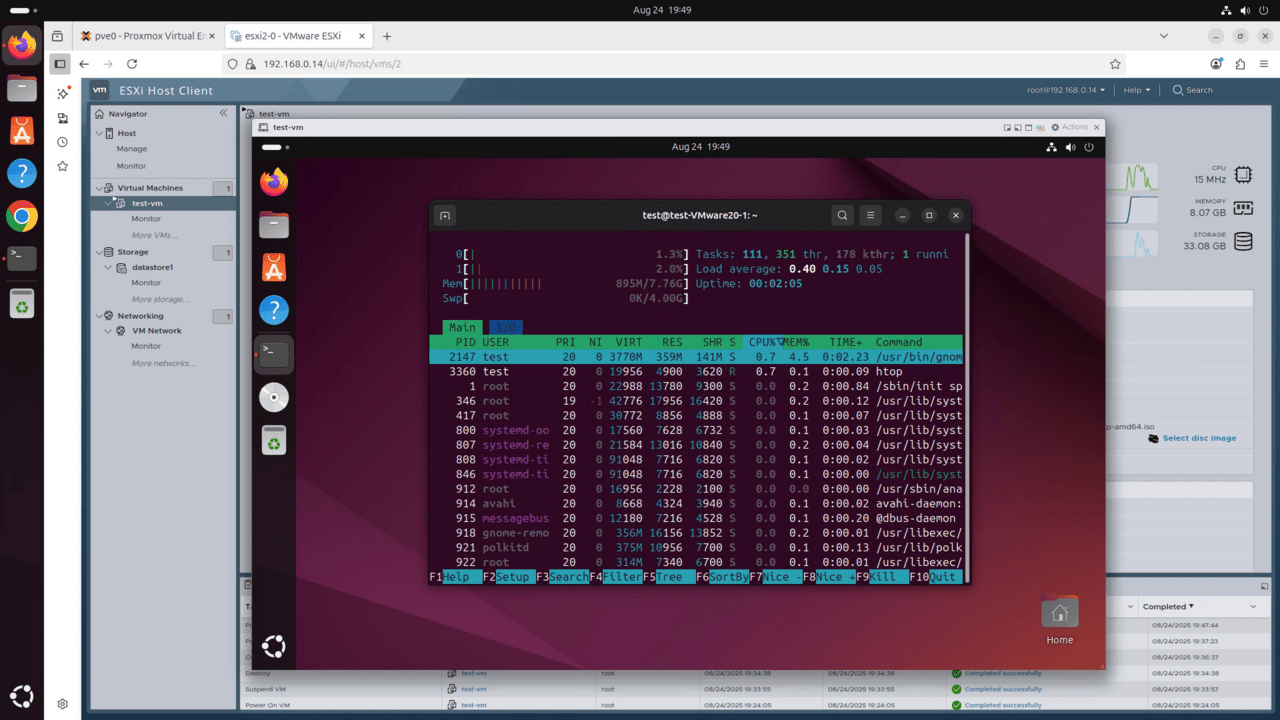1280x720 pixels.
Task: Click the Firefox address bar URL
Action: click(332, 64)
